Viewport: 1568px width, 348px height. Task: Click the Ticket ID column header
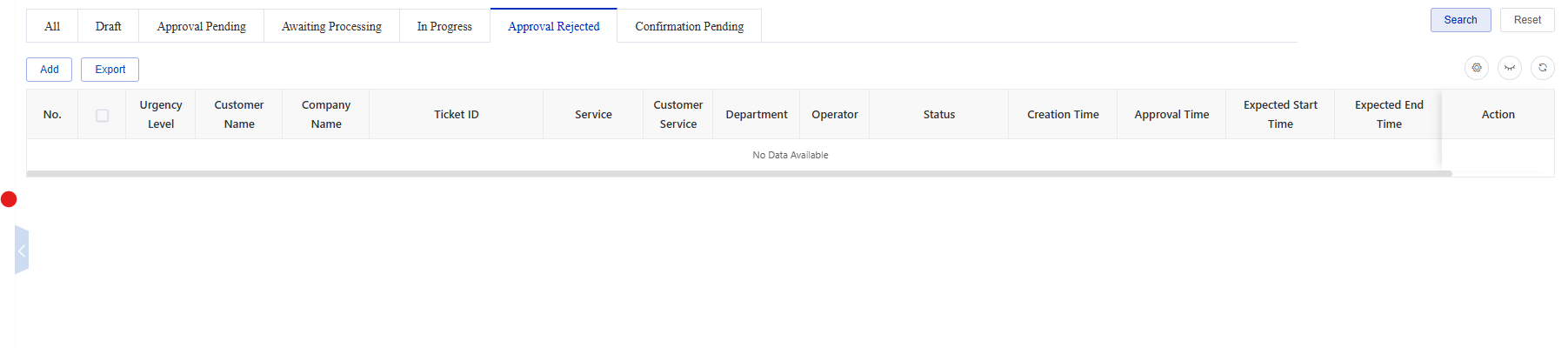(x=457, y=114)
